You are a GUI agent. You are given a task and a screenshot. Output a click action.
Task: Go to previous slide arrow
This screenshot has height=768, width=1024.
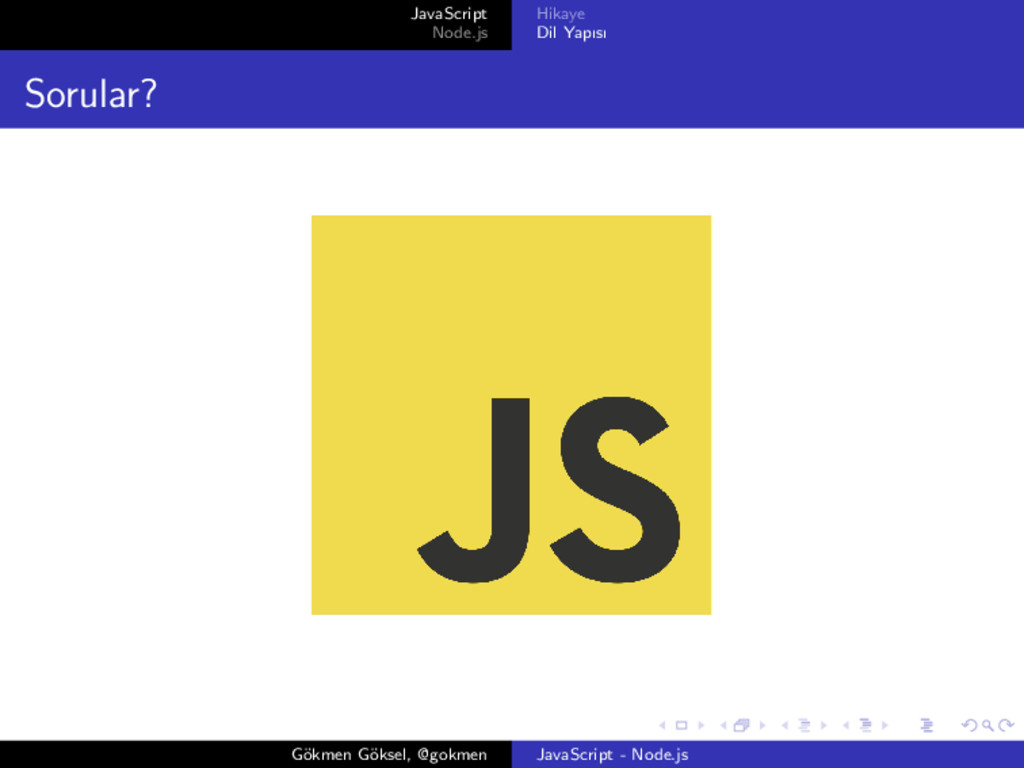tap(662, 725)
